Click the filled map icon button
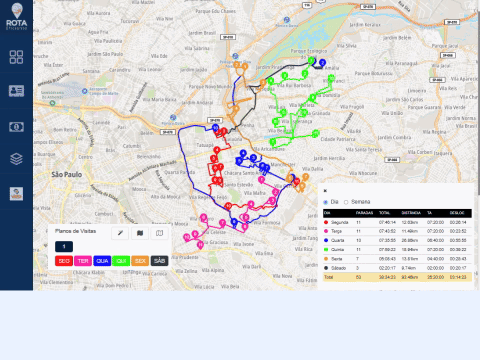Image resolution: width=480 pixels, height=360 pixels. (140, 233)
